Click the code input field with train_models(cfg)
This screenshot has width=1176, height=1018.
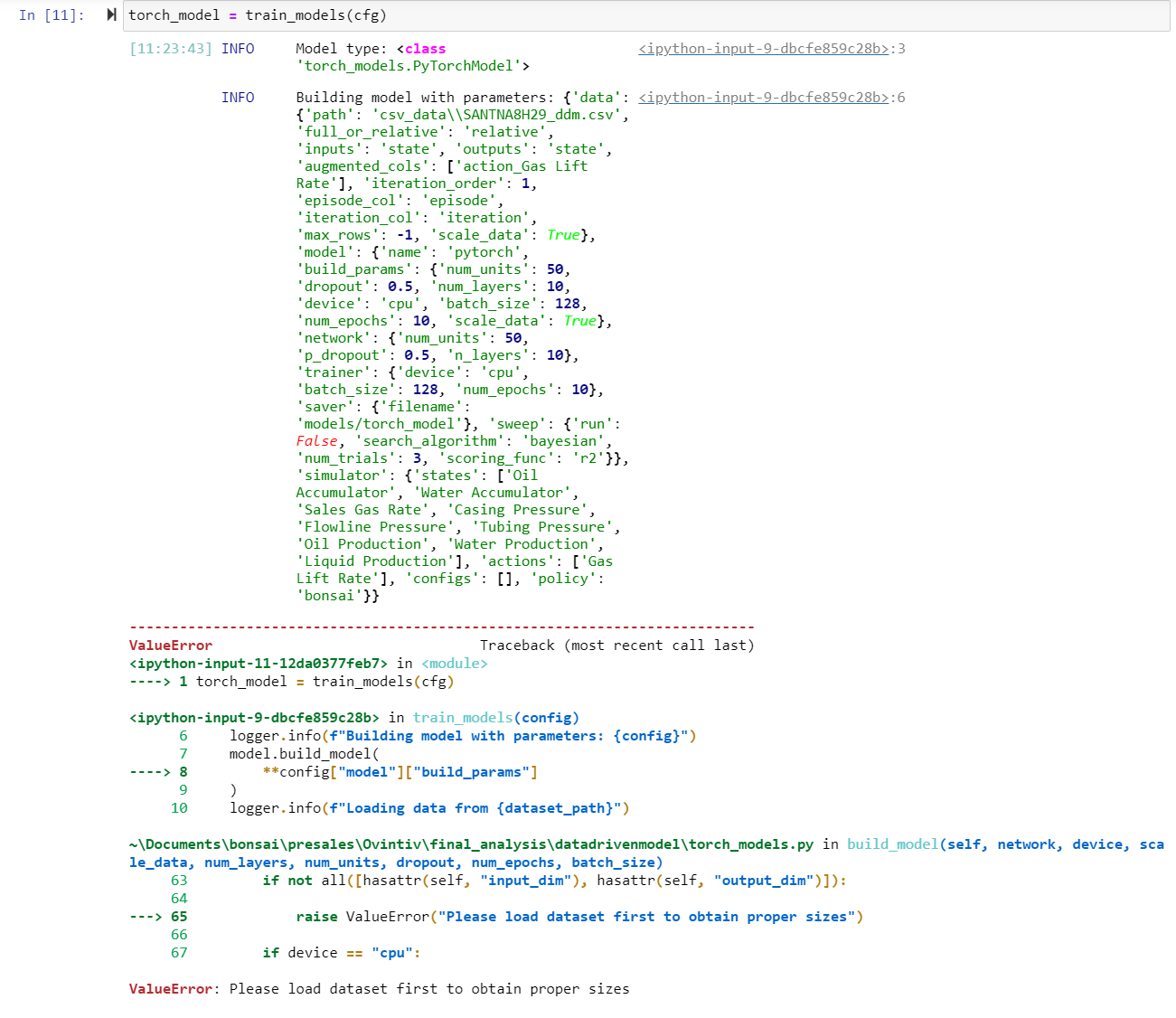coord(646,15)
